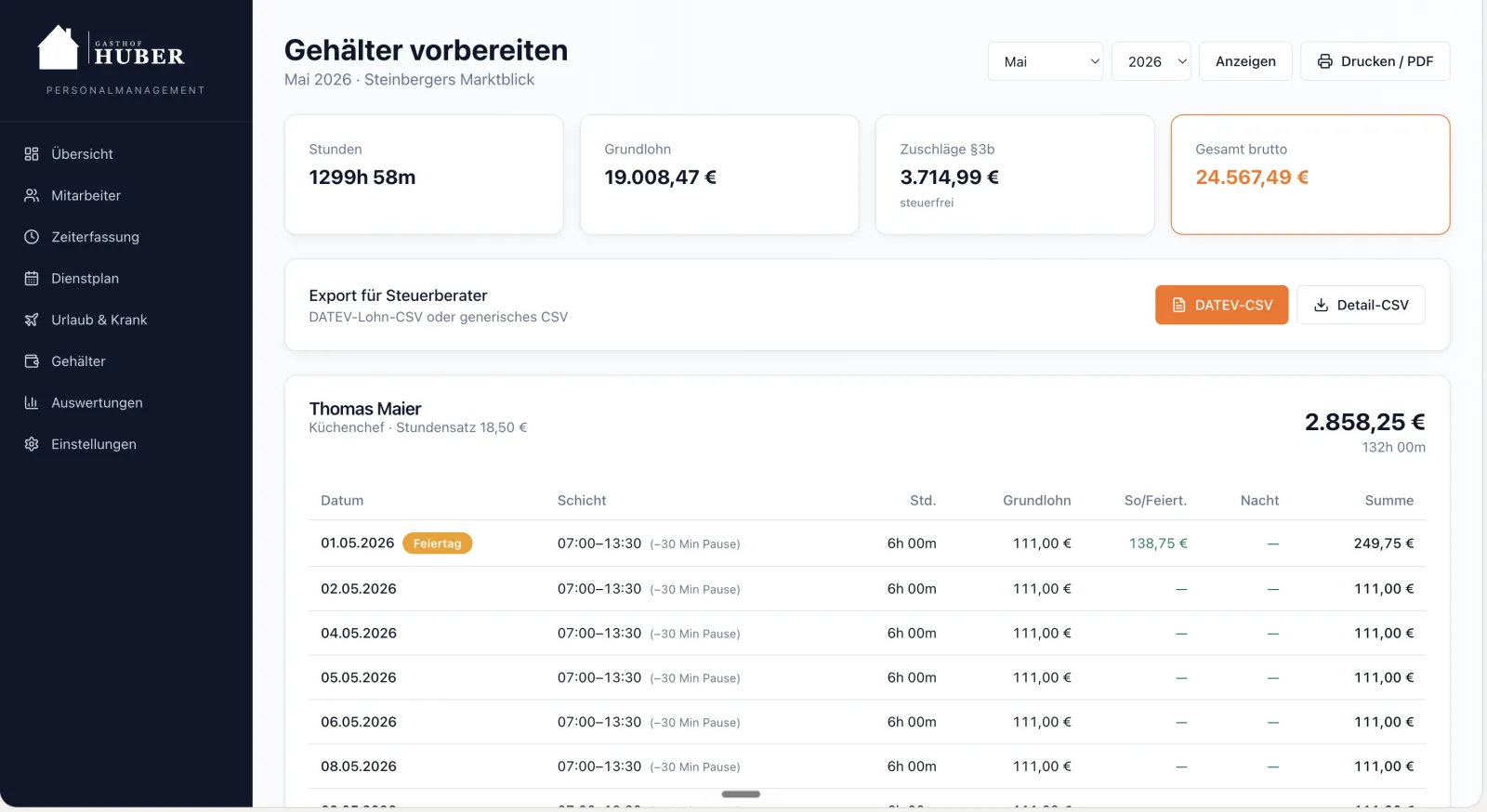The image size is (1487, 812).
Task: Click the Zeiterfassung clock icon
Action: click(x=32, y=237)
